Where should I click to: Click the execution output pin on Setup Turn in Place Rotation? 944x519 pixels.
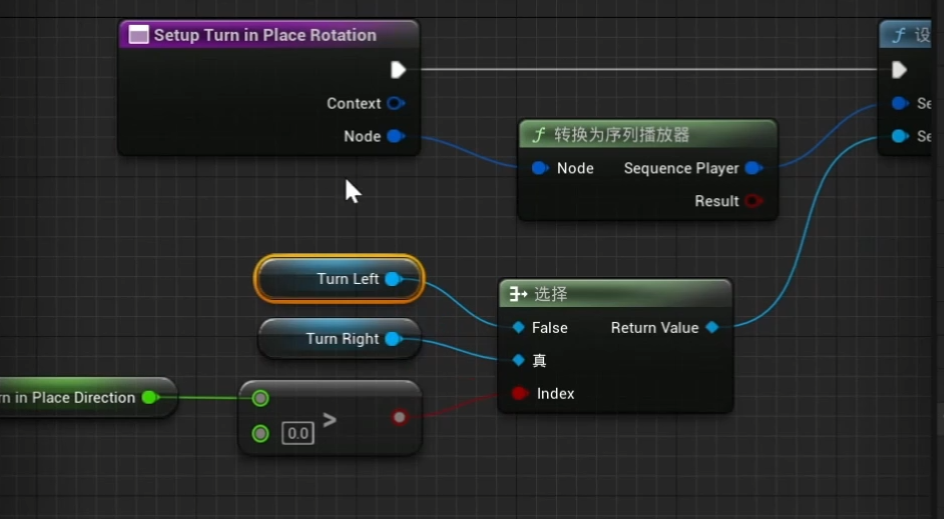tap(398, 70)
